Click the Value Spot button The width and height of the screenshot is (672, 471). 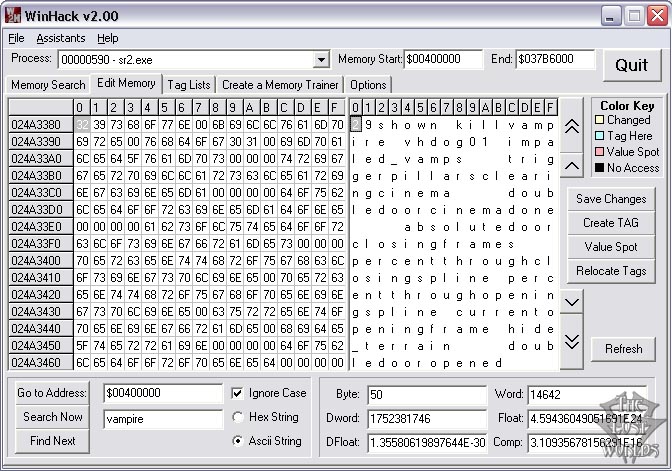coord(611,247)
